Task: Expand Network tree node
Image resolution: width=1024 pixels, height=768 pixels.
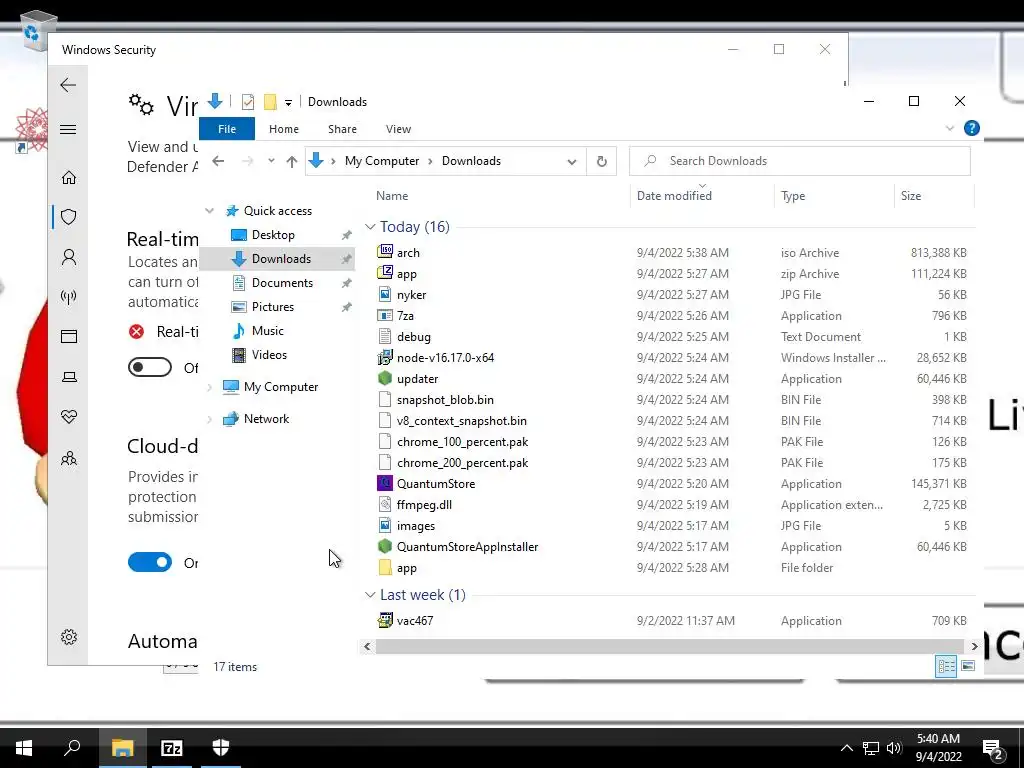Action: 210,419
